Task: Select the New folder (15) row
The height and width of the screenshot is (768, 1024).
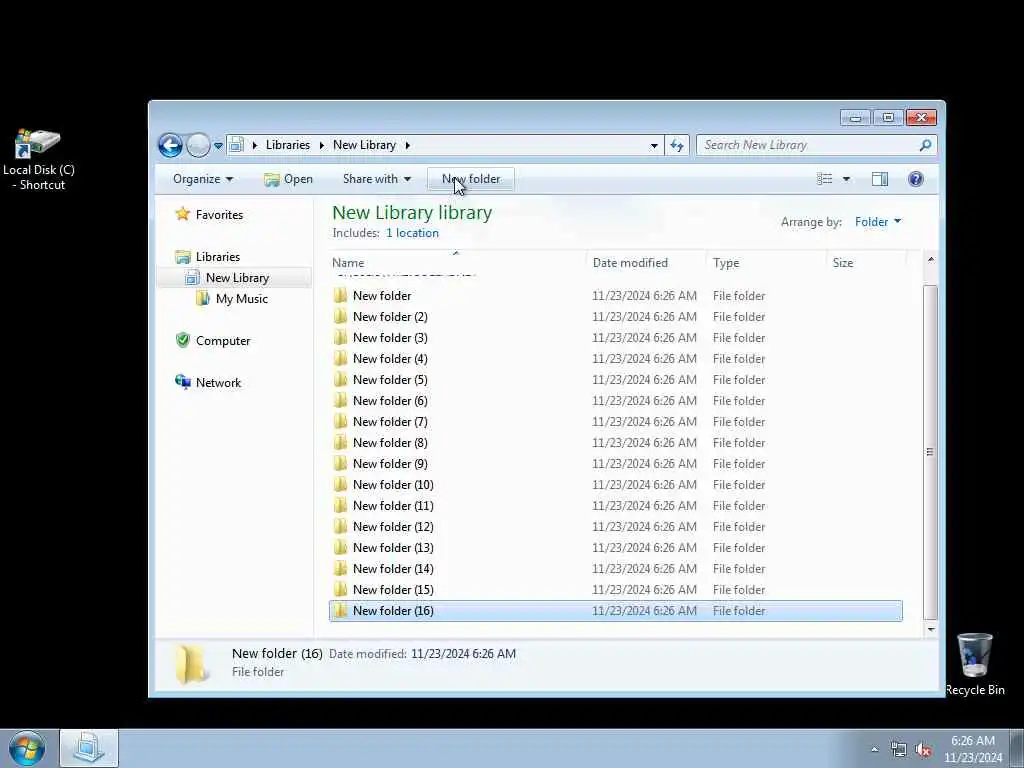Action: 616,589
